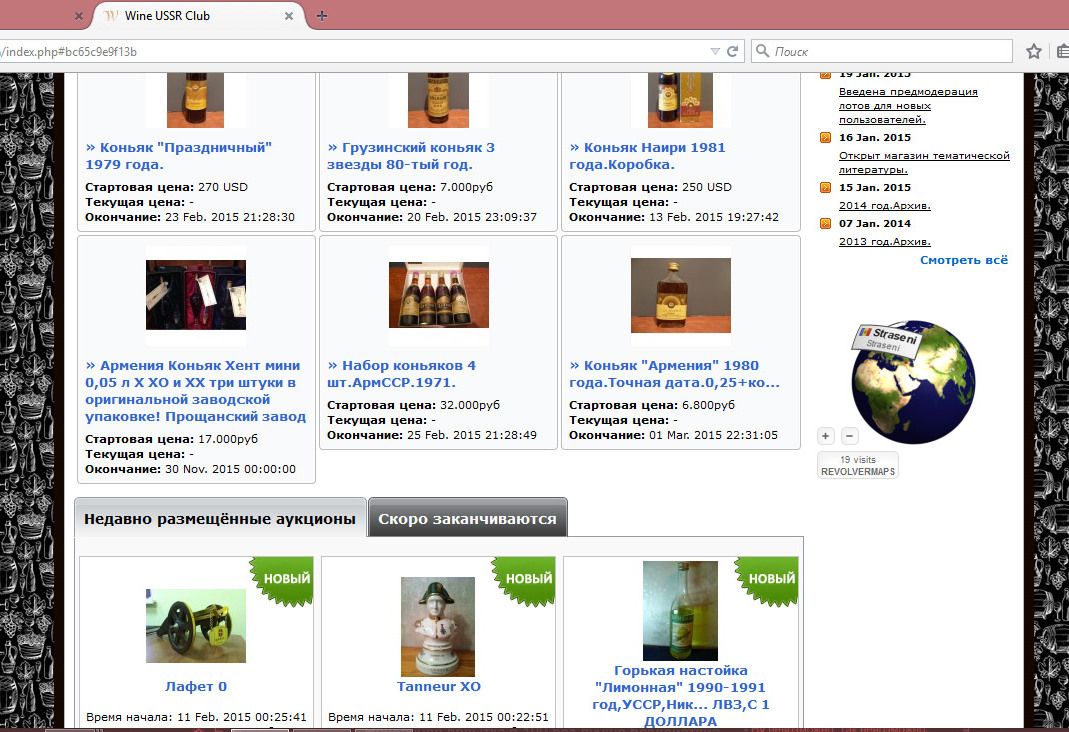Switch to Скоро заканчиваются tab
This screenshot has height=732, width=1069.
467,519
